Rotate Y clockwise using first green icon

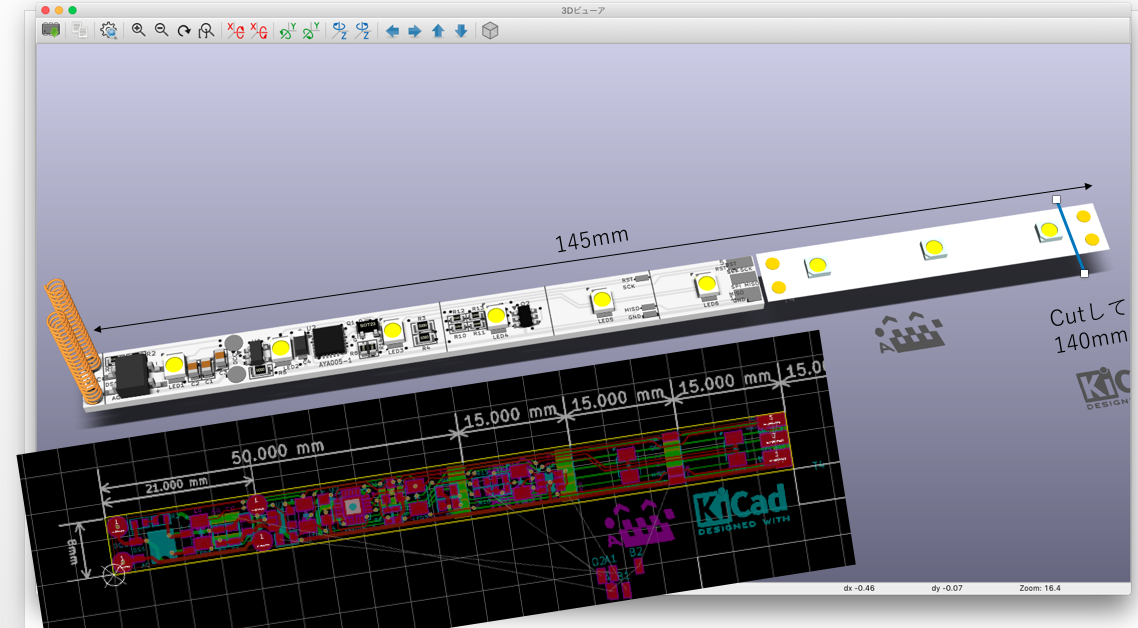(287, 31)
